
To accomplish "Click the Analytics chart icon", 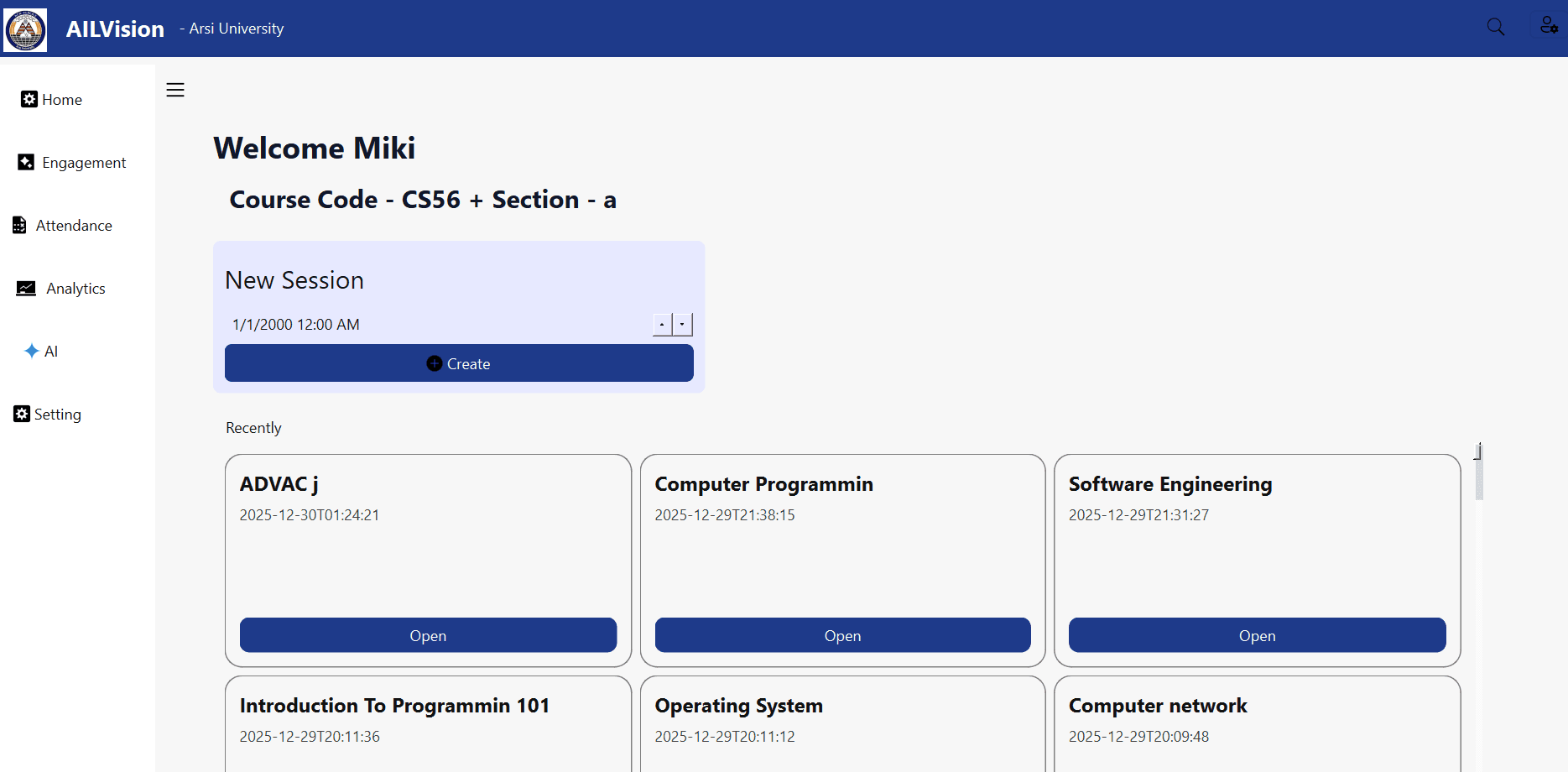I will pos(27,288).
